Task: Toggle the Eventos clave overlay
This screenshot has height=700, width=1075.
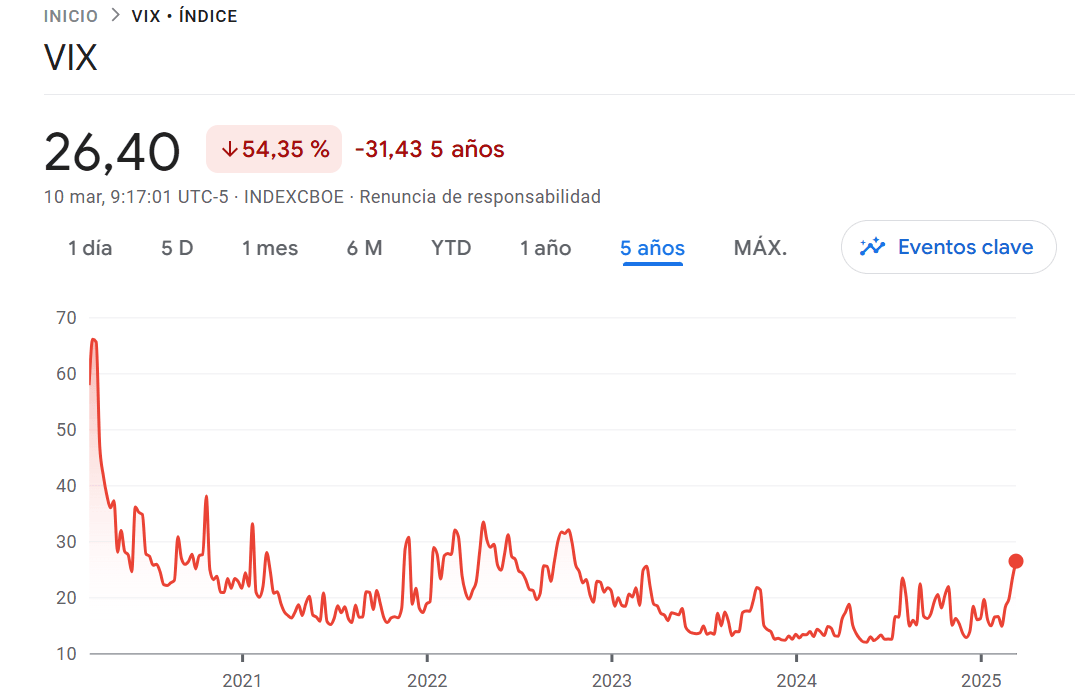Action: 948,246
